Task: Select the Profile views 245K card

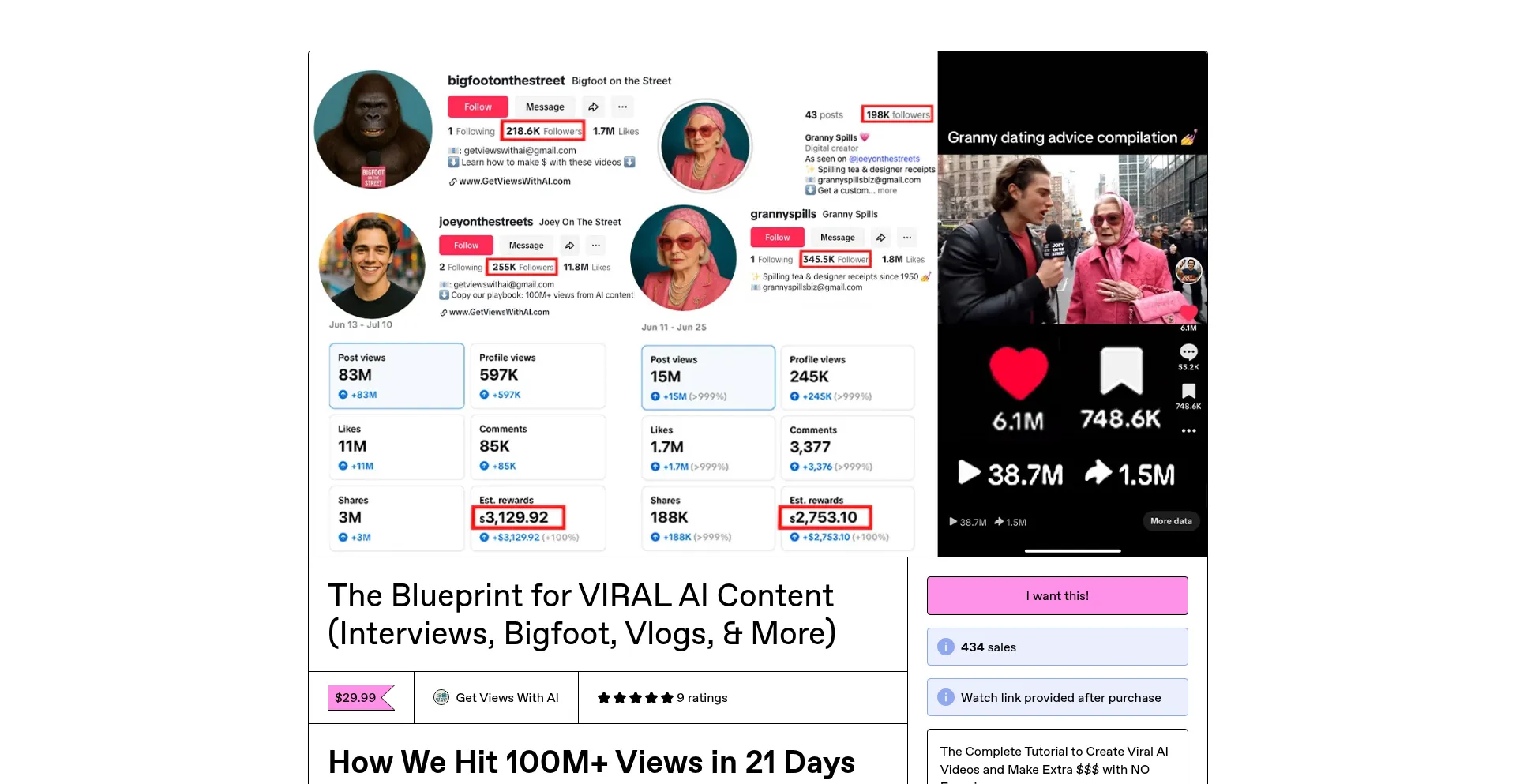Action: click(847, 377)
